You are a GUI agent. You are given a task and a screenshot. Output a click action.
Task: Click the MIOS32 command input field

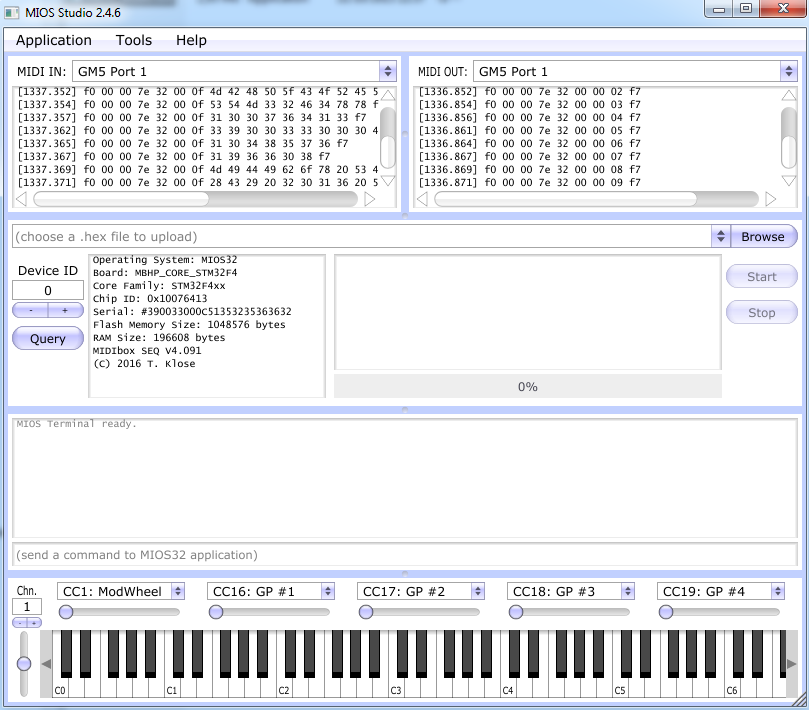[404, 555]
